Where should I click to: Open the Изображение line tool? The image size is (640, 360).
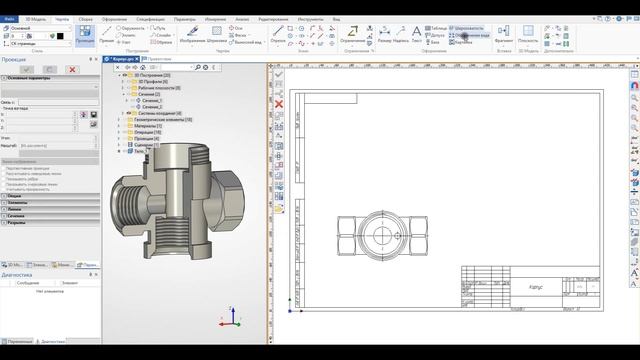point(192,35)
